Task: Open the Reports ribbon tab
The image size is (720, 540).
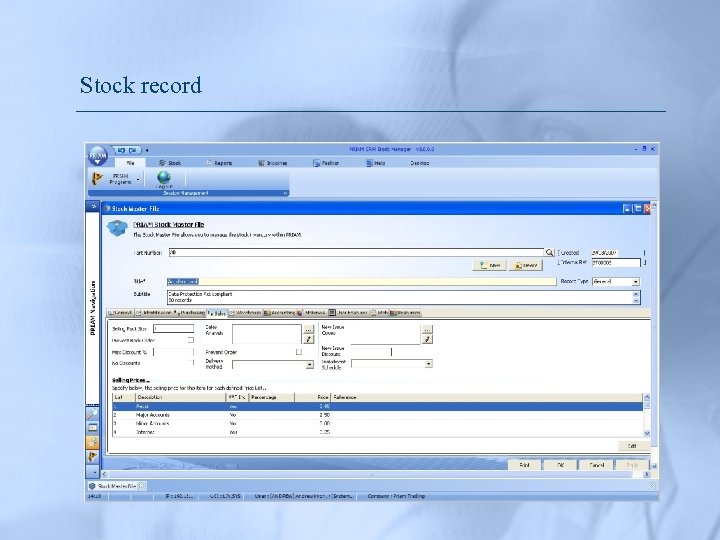Action: 219,163
